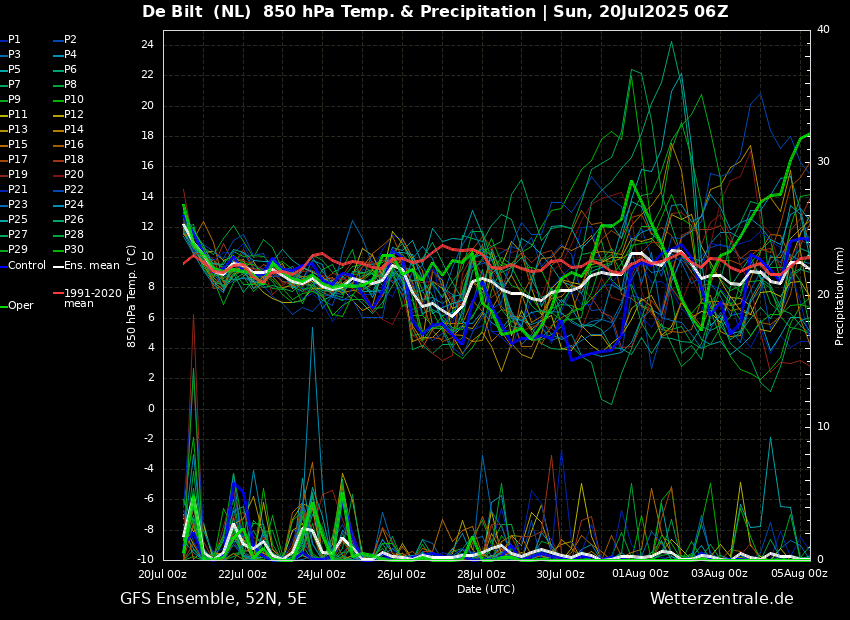The image size is (850, 620).
Task: Click the P29 legend entry
Action: tap(14, 249)
